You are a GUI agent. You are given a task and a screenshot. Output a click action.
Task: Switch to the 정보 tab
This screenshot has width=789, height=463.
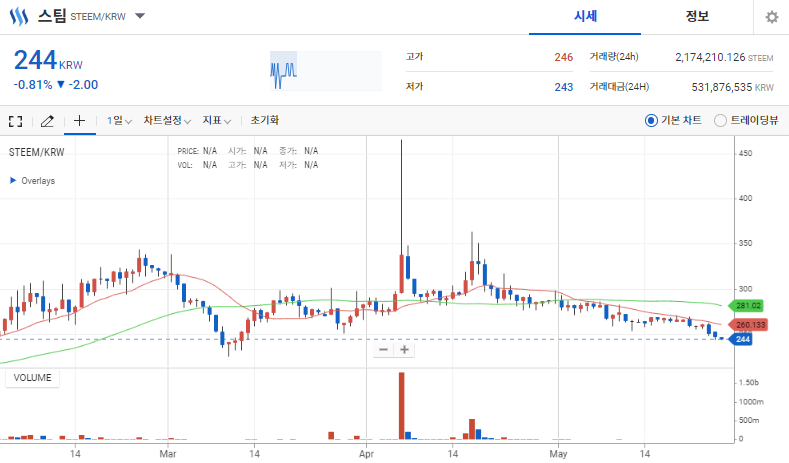(697, 17)
